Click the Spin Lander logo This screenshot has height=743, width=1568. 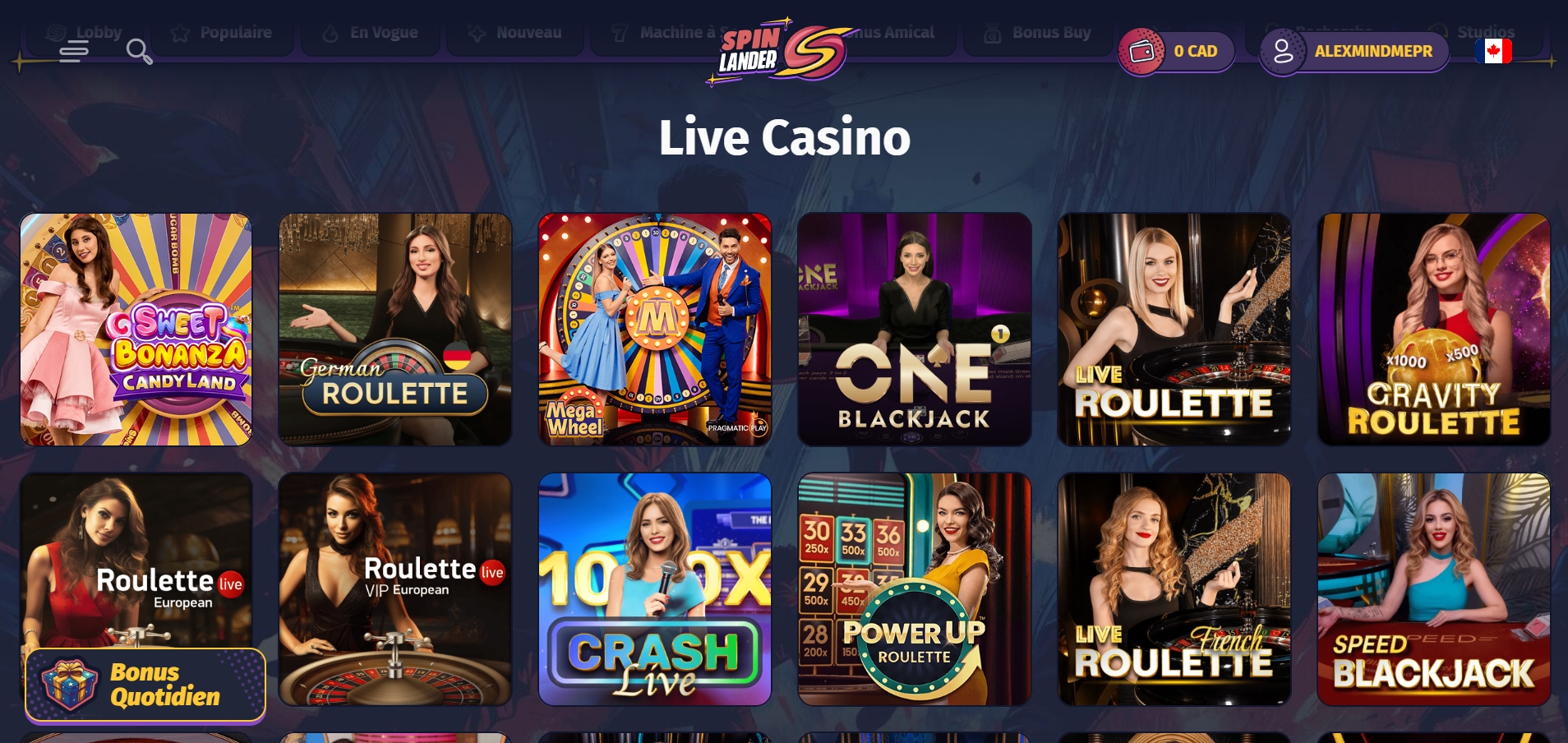781,51
